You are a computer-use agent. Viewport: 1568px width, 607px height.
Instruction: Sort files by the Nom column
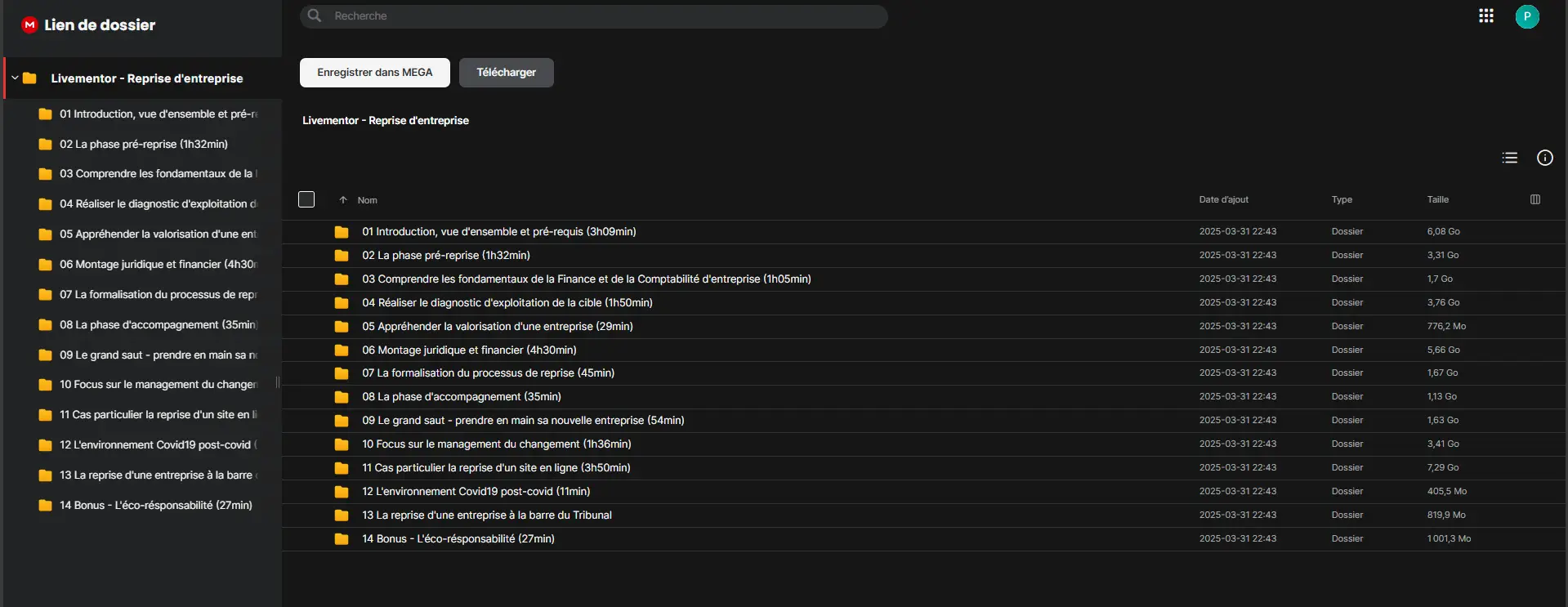(368, 200)
